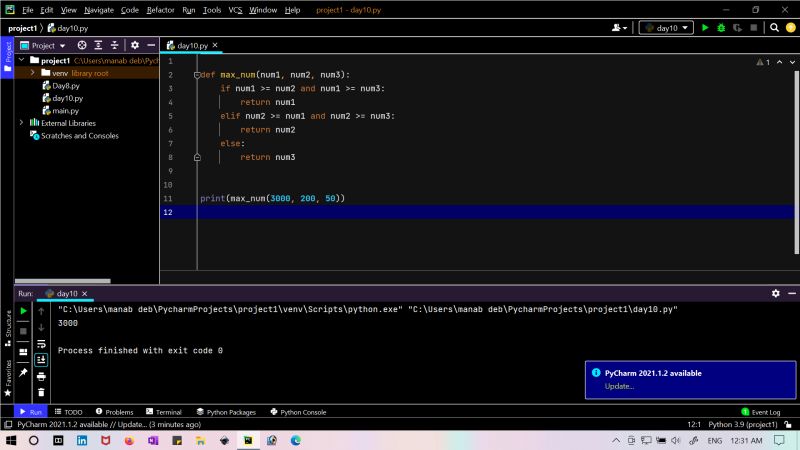This screenshot has height=450, width=800.
Task: Close the day10.py editor tab
Action: point(215,45)
